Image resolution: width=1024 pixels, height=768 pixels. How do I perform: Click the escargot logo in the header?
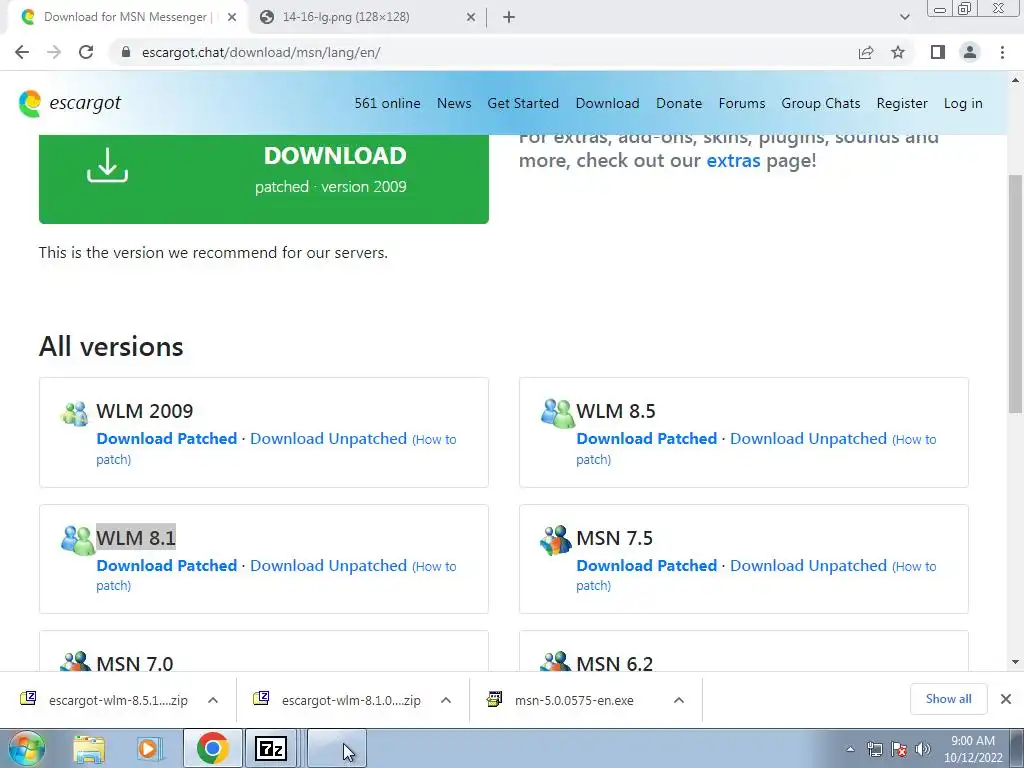(70, 103)
